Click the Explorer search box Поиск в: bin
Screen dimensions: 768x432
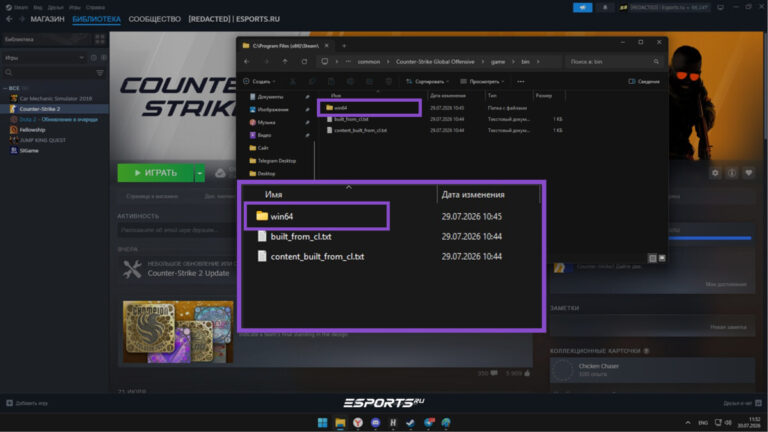[614, 62]
